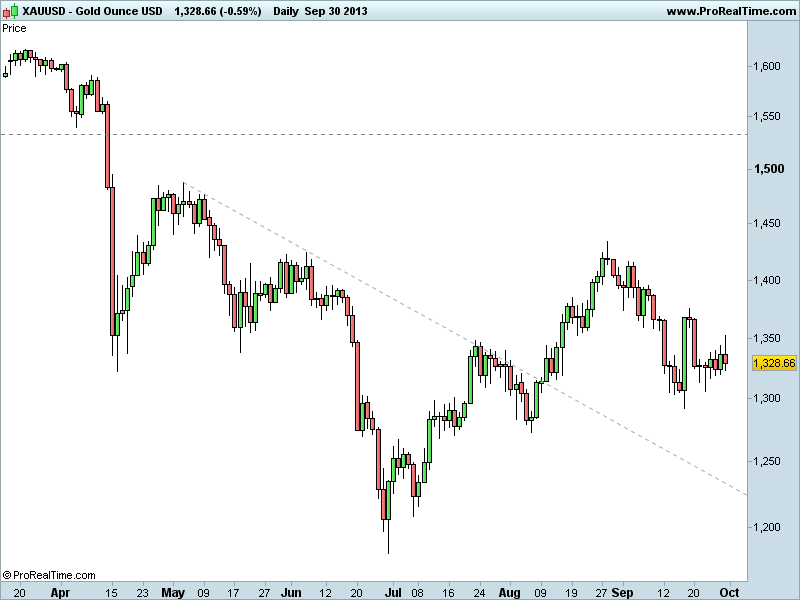Click the 1,250 price axis label
The image size is (800, 600).
tap(767, 461)
